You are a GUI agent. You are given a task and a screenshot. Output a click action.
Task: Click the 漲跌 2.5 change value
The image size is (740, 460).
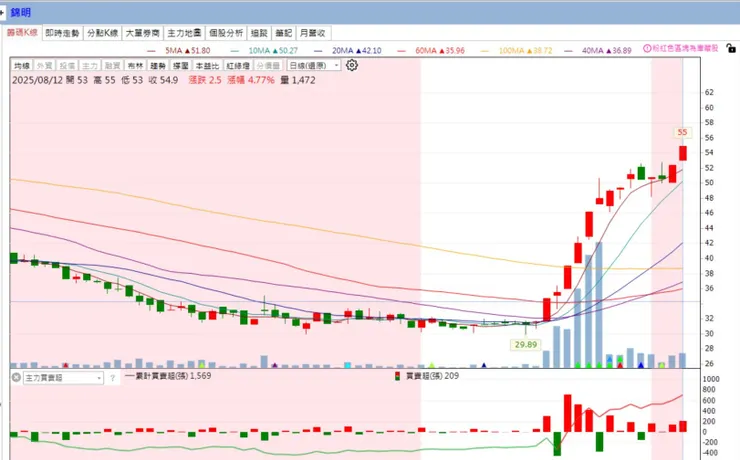(x=205, y=80)
